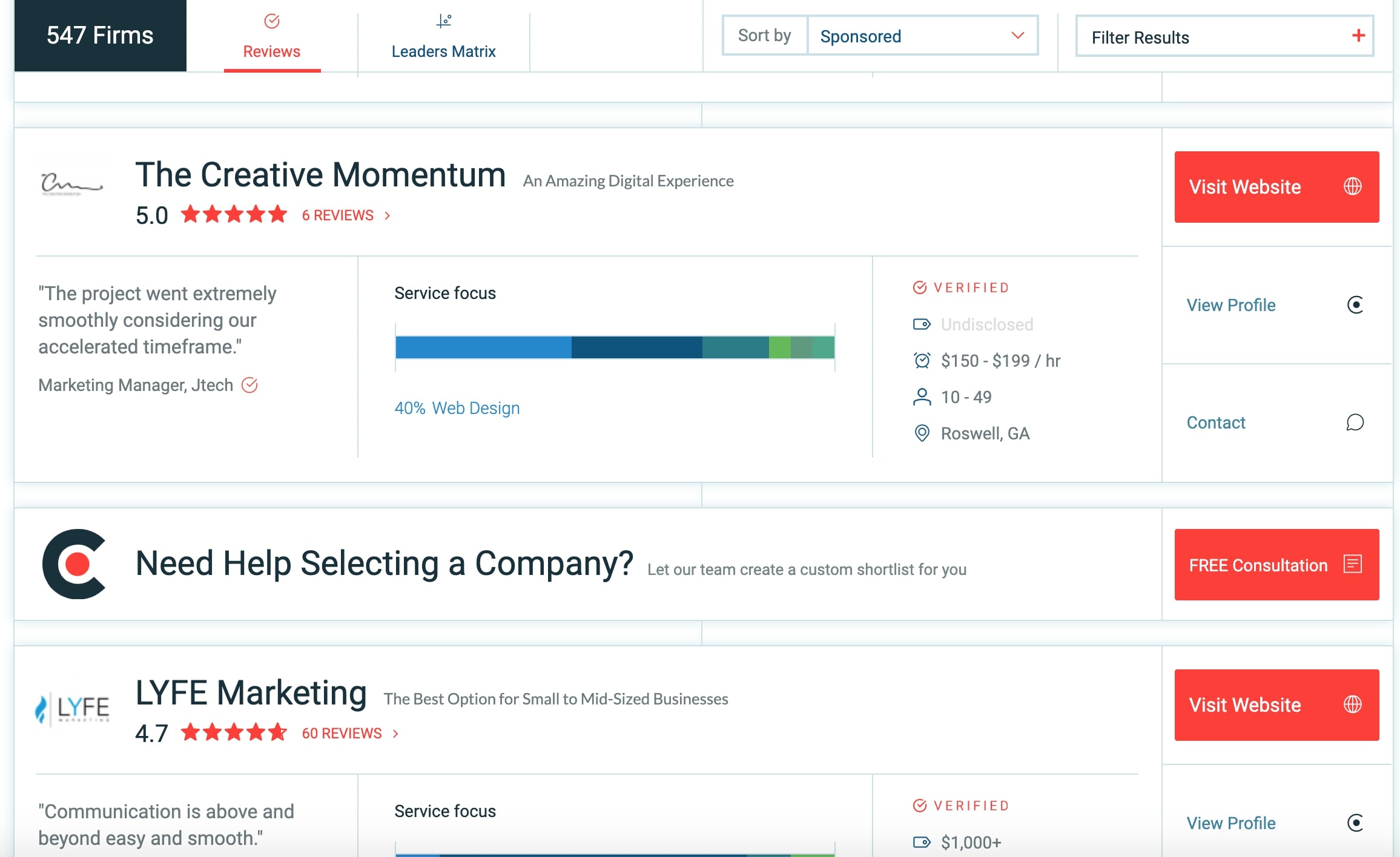
Task: Click the location pin icon beside Roswell, GA
Action: pos(922,433)
